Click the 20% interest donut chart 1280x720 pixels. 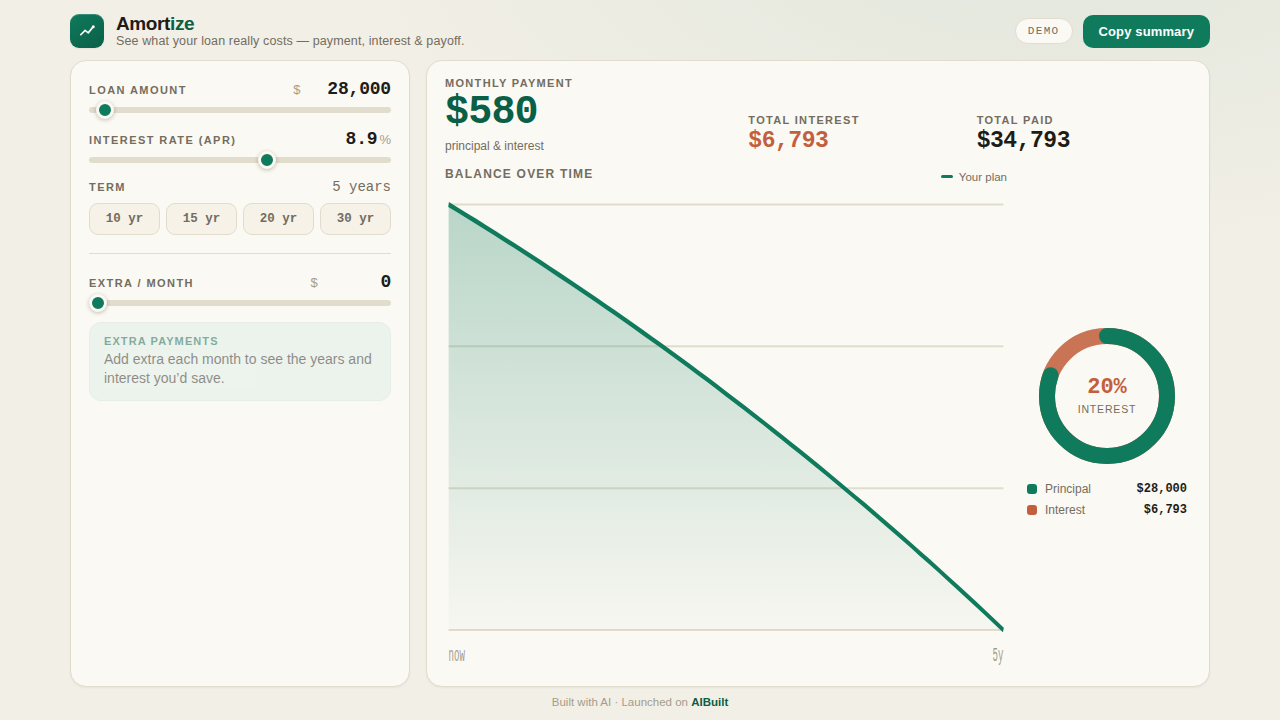pyautogui.click(x=1107, y=396)
